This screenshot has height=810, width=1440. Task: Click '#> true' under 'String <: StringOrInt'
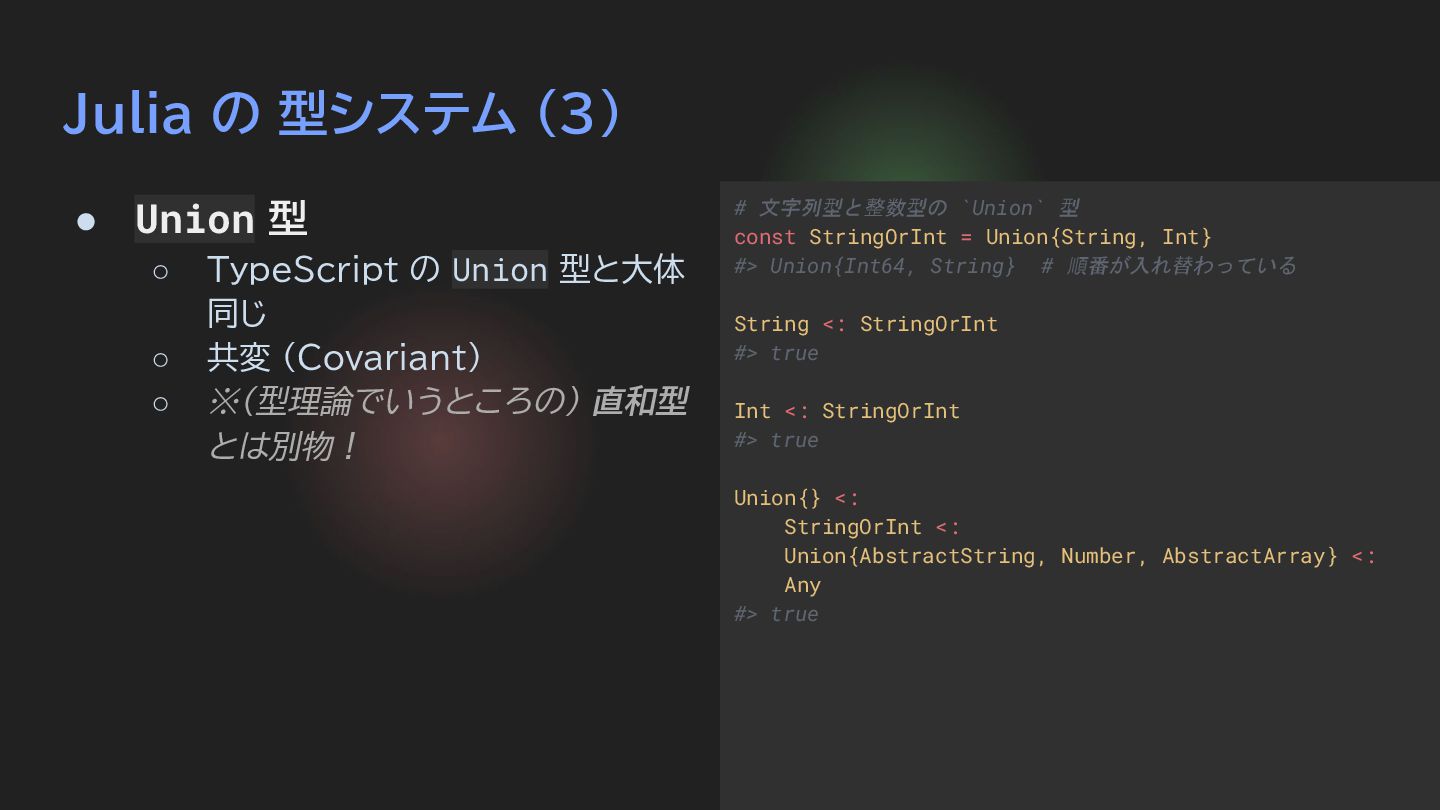(x=776, y=353)
